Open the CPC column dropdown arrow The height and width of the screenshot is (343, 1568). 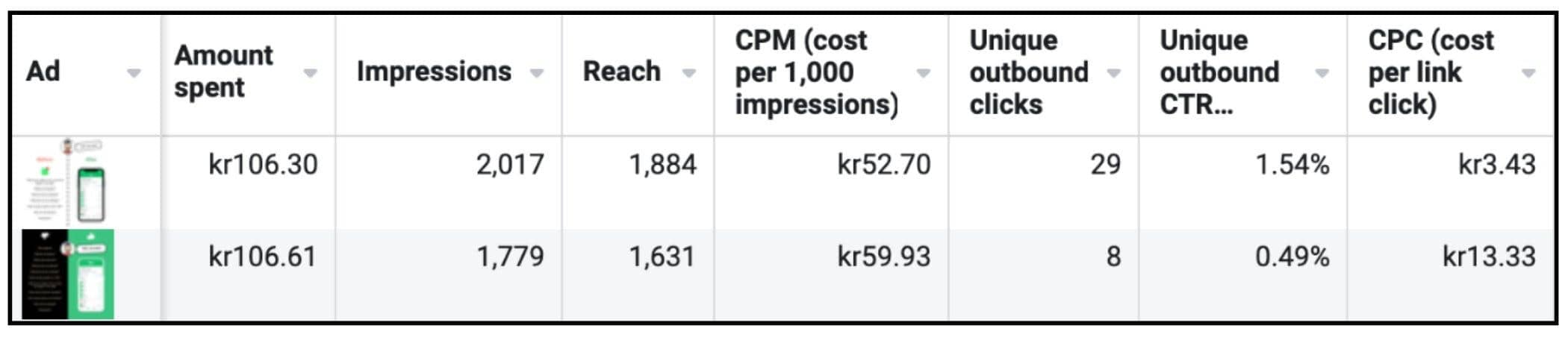click(1528, 73)
